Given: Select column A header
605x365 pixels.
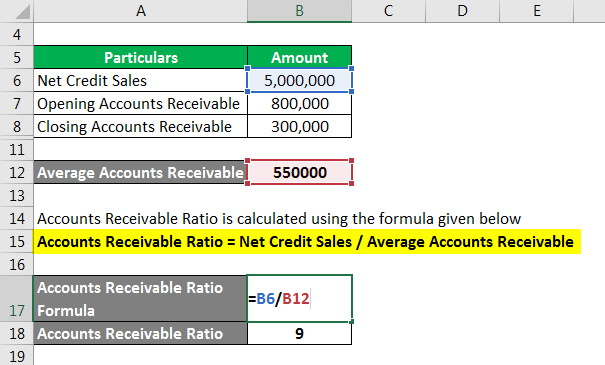Looking at the screenshot, I should pyautogui.click(x=140, y=11).
